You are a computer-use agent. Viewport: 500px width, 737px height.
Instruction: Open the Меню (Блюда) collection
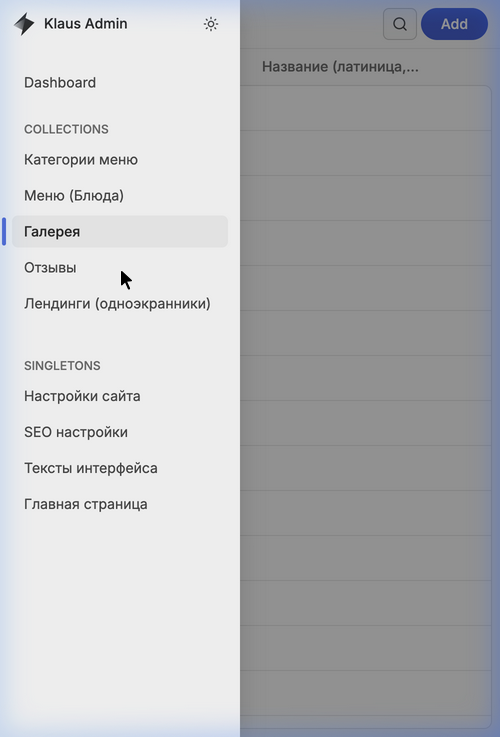pos(74,196)
